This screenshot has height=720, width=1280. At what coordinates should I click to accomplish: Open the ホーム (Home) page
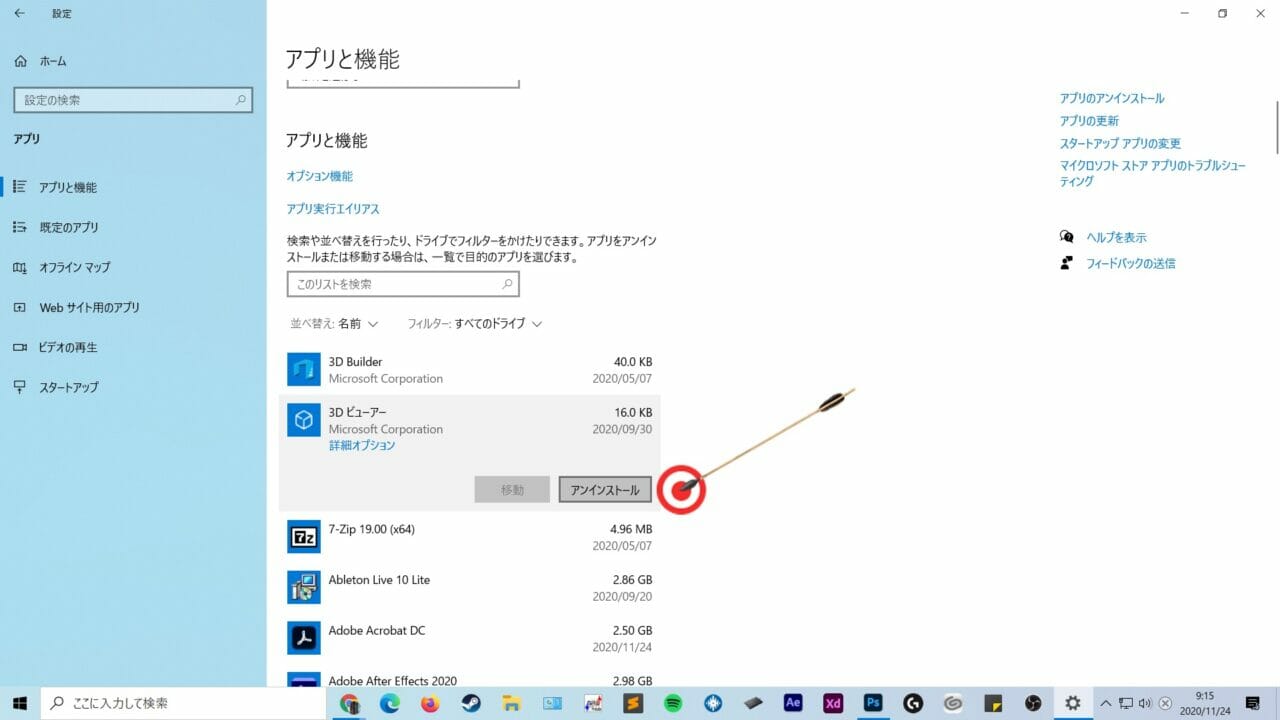pos(41,61)
